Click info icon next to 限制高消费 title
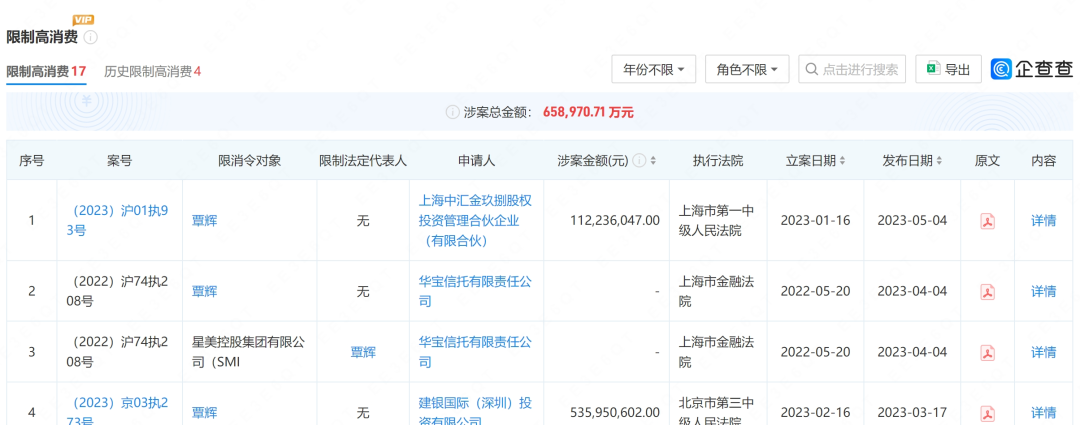The height and width of the screenshot is (425, 1080). (x=90, y=37)
